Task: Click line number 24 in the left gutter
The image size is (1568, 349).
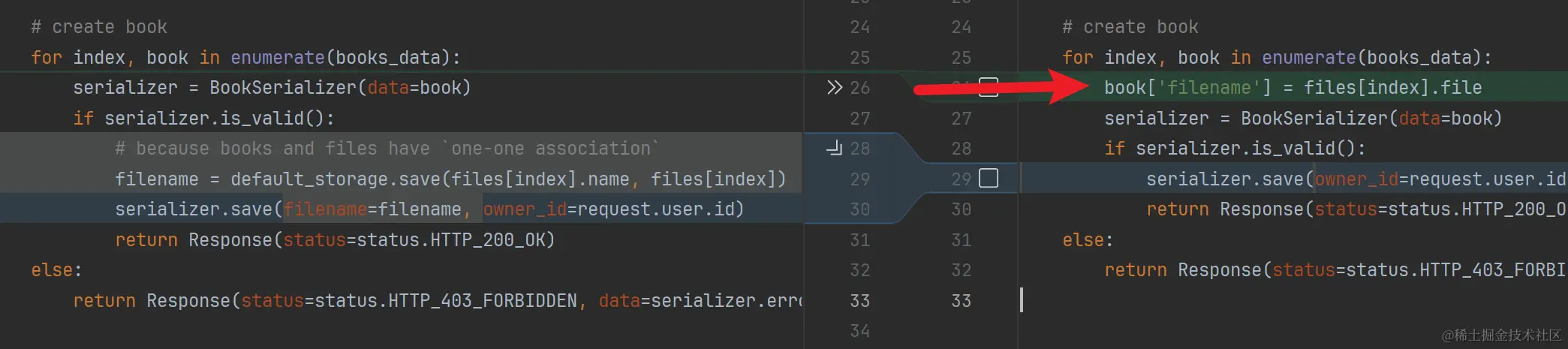Action: click(859, 27)
